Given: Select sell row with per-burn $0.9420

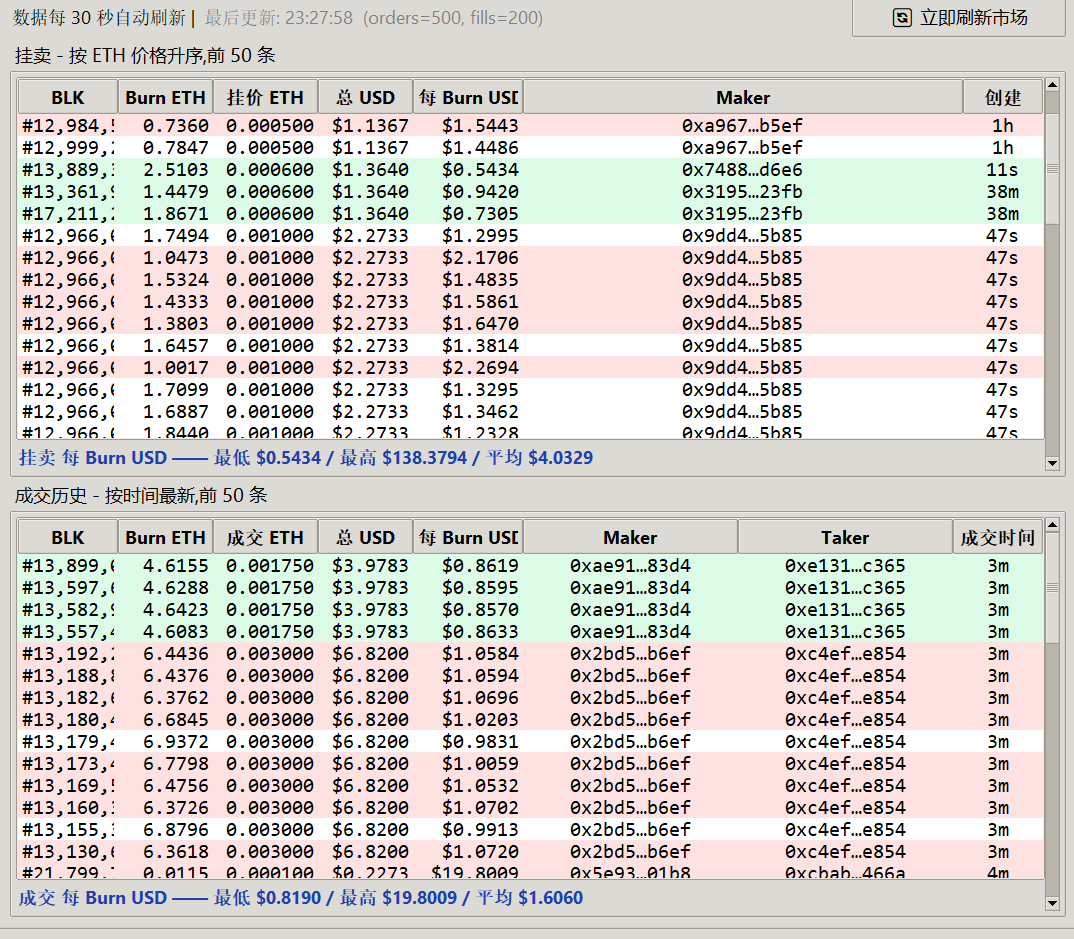Looking at the screenshot, I should (x=531, y=191).
